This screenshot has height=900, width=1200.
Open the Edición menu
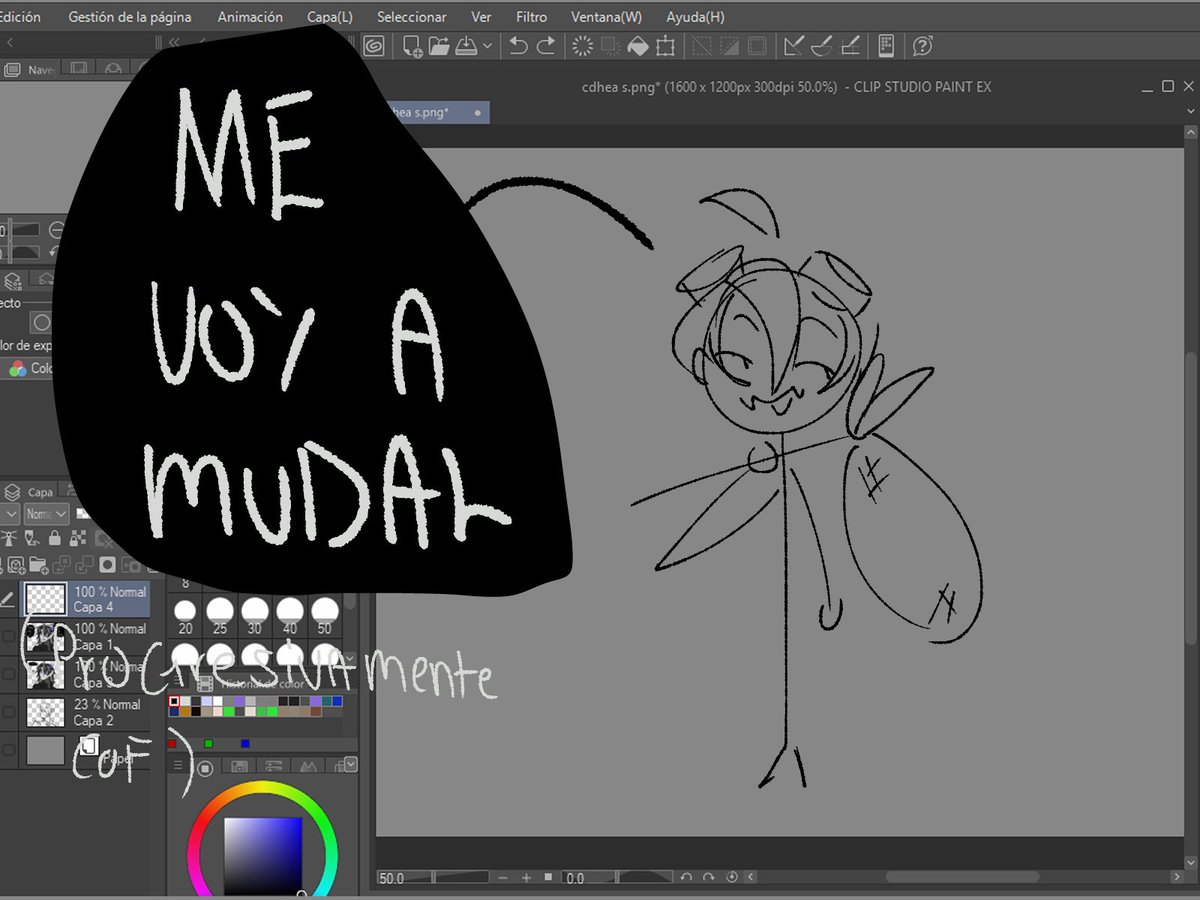pos(20,17)
